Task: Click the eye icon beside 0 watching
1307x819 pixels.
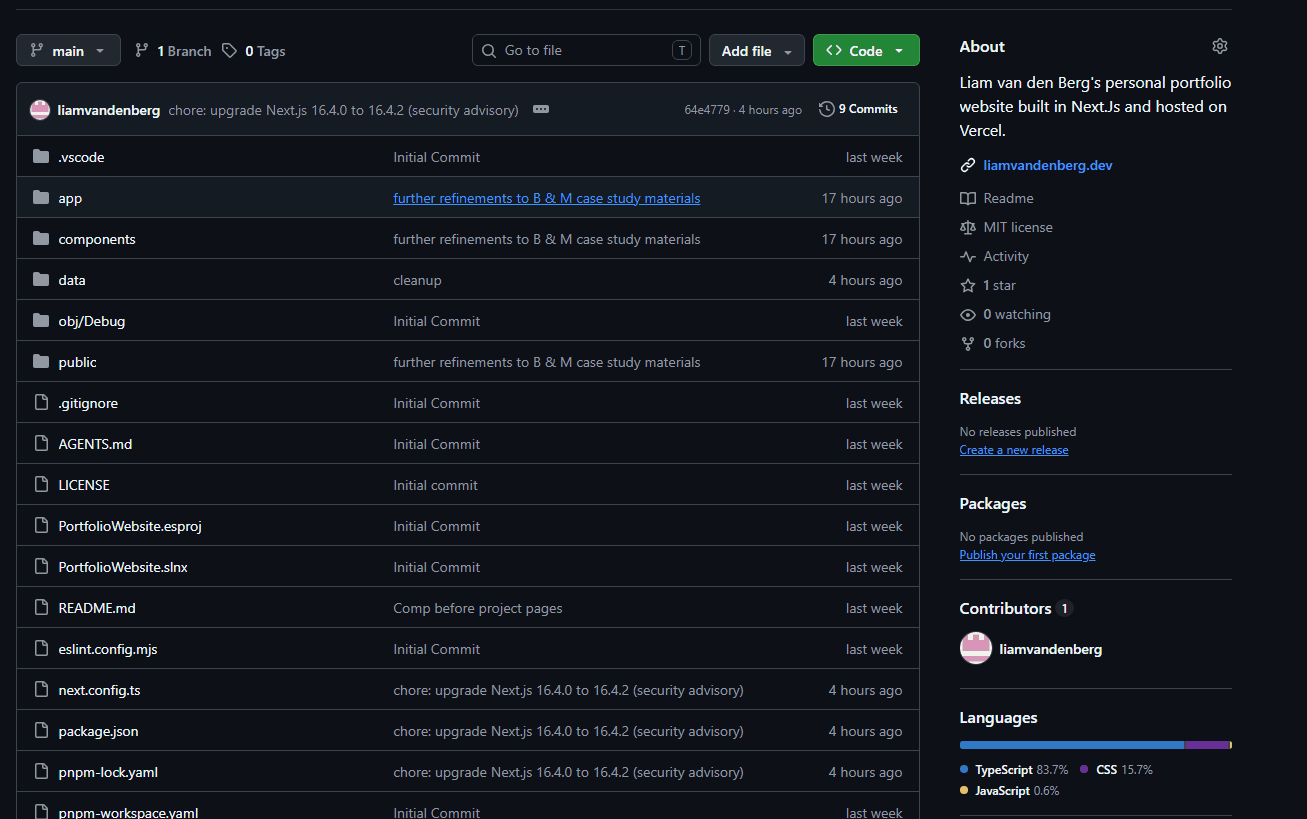Action: 967,314
